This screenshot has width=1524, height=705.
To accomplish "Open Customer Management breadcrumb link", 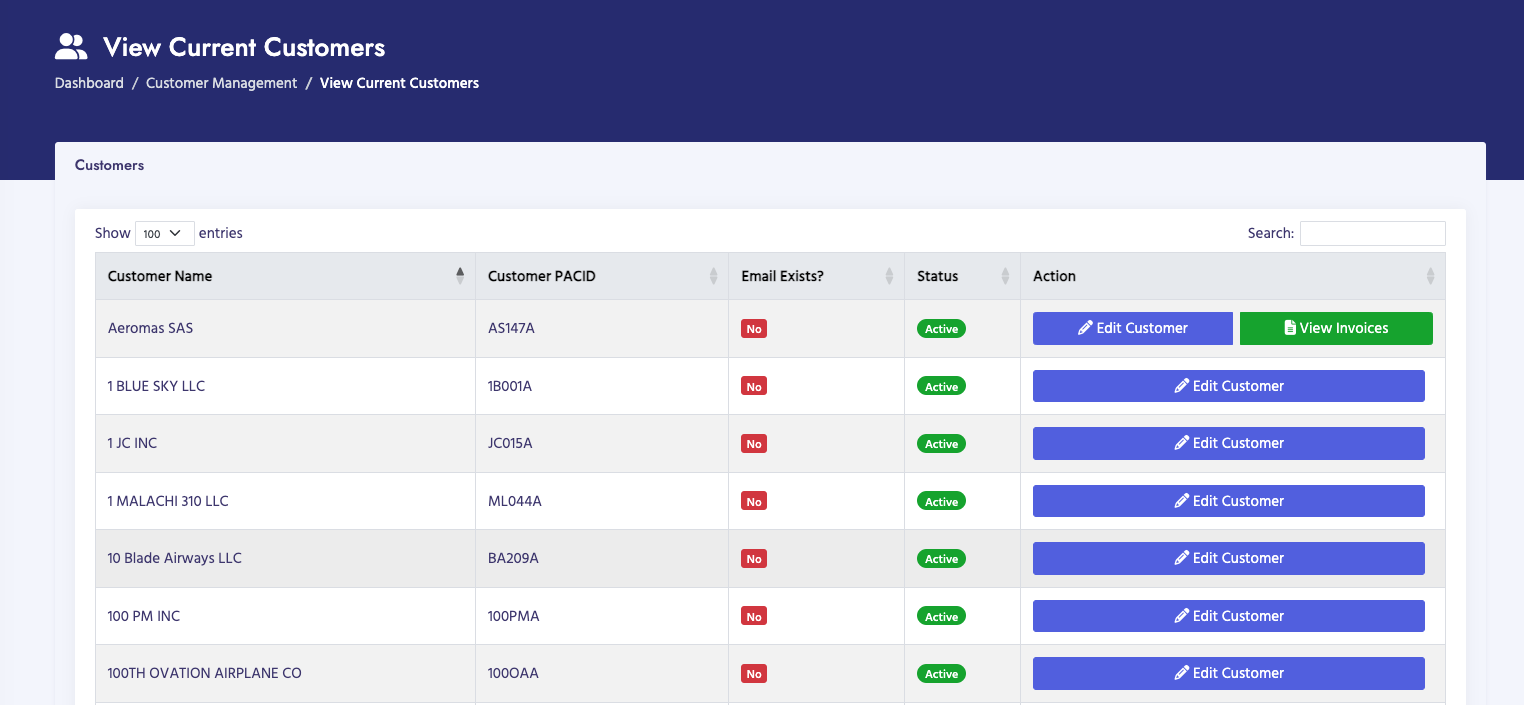I will 221,83.
